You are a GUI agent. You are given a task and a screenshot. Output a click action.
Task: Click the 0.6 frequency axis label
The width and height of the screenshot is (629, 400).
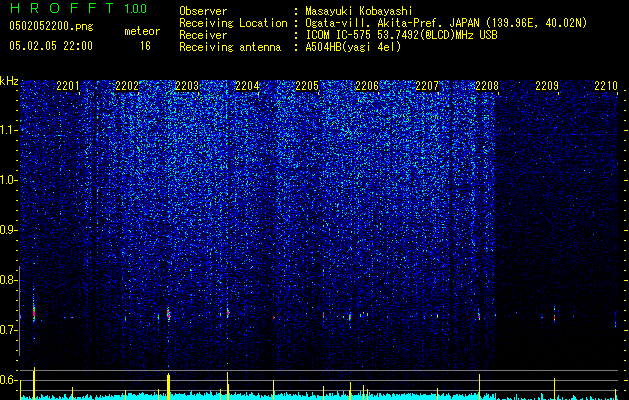9,380
